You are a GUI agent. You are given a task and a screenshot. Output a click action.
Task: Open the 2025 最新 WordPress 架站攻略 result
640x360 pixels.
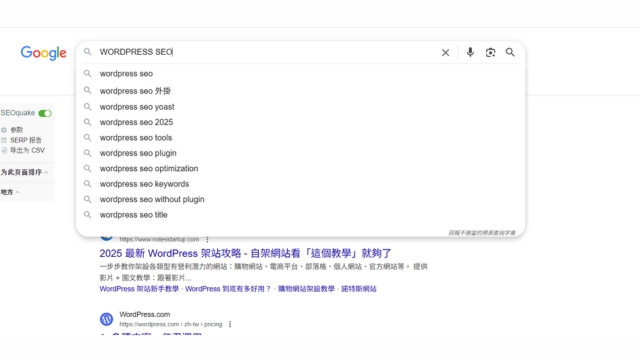point(245,253)
